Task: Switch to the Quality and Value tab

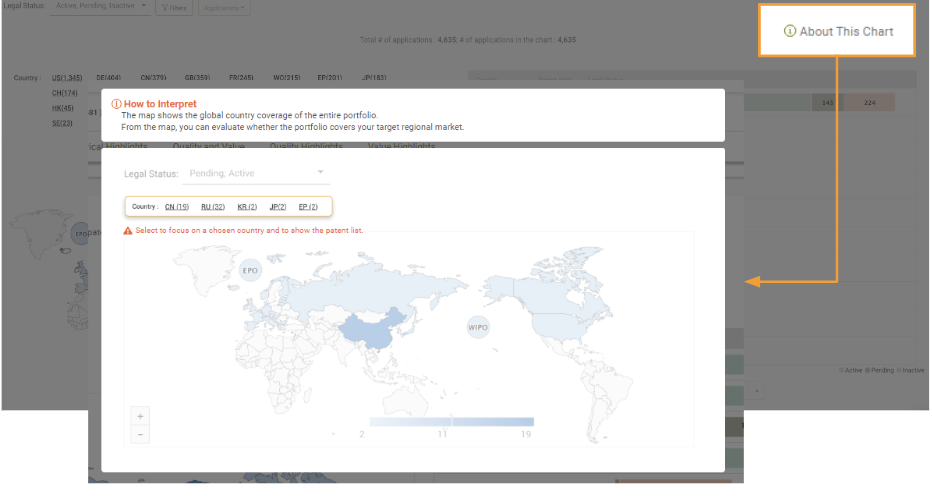Action: coord(209,146)
